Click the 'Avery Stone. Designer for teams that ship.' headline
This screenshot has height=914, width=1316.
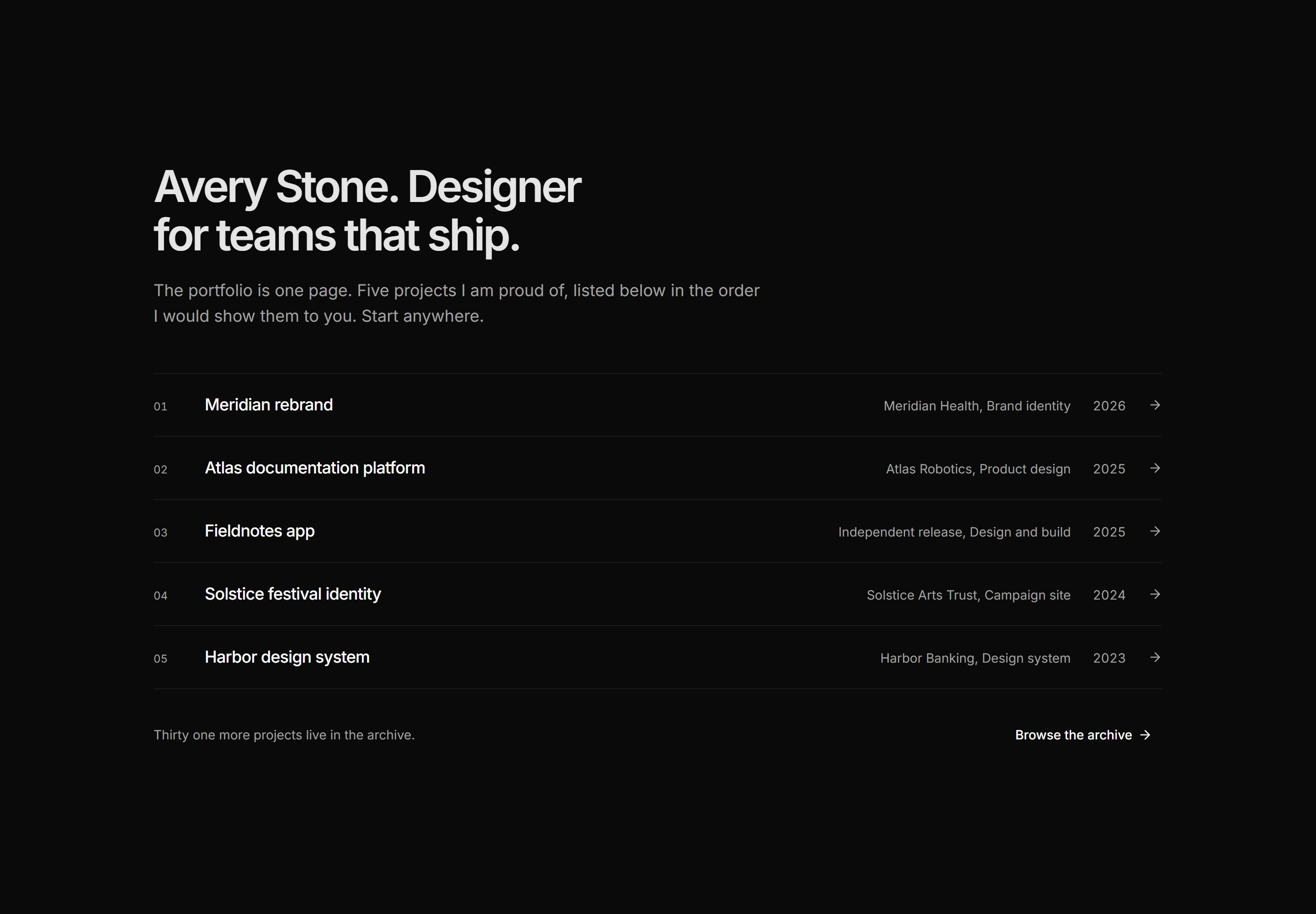(x=368, y=211)
